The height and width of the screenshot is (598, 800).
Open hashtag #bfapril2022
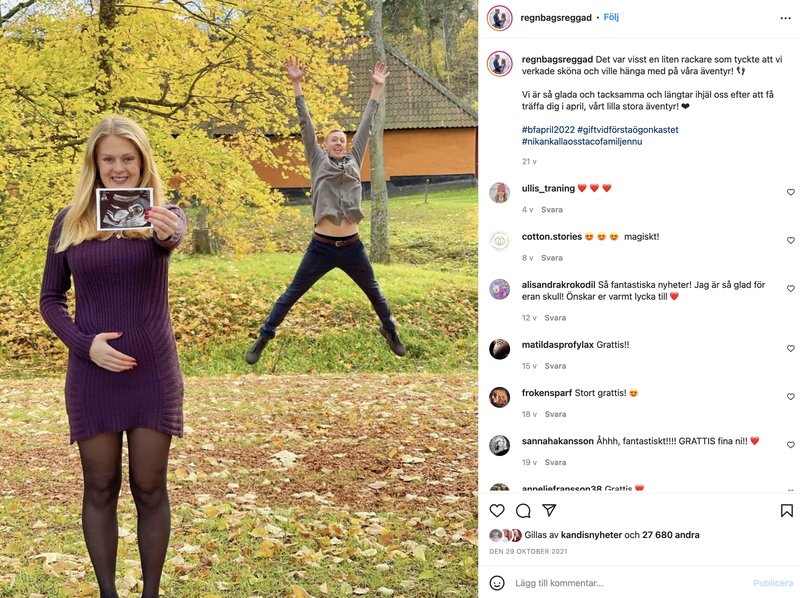coord(548,130)
